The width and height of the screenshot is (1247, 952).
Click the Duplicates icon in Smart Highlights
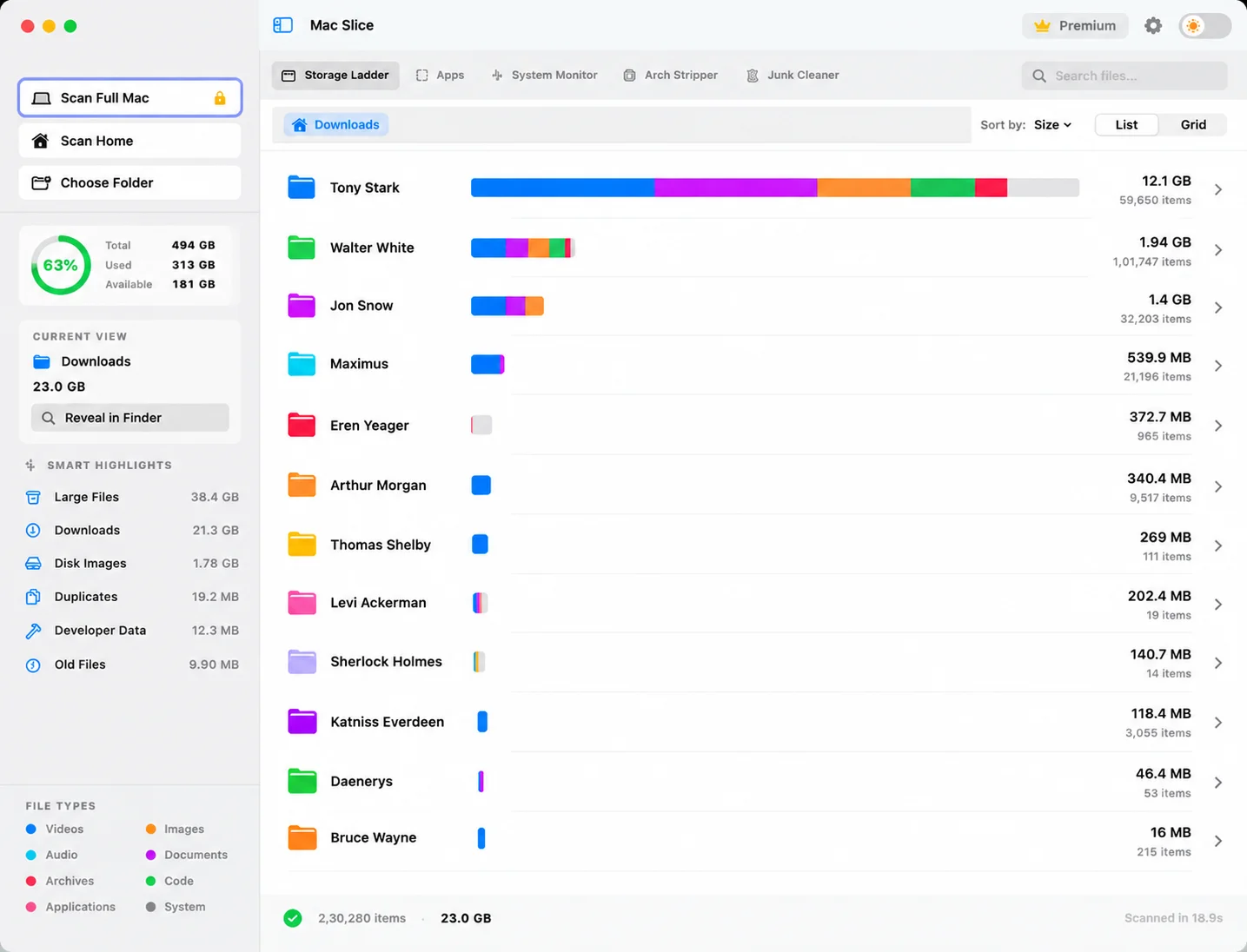click(33, 597)
